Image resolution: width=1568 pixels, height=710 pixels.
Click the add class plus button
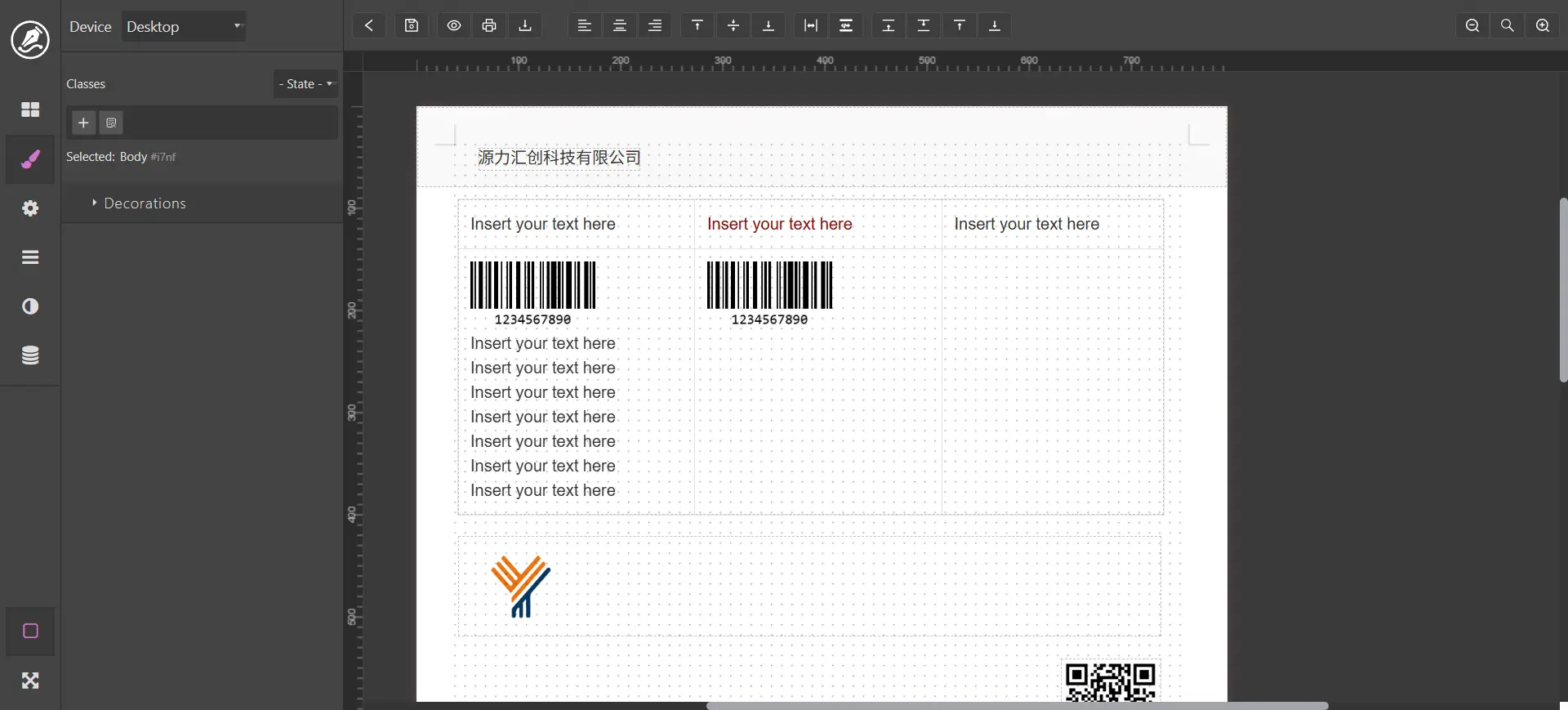click(x=83, y=123)
